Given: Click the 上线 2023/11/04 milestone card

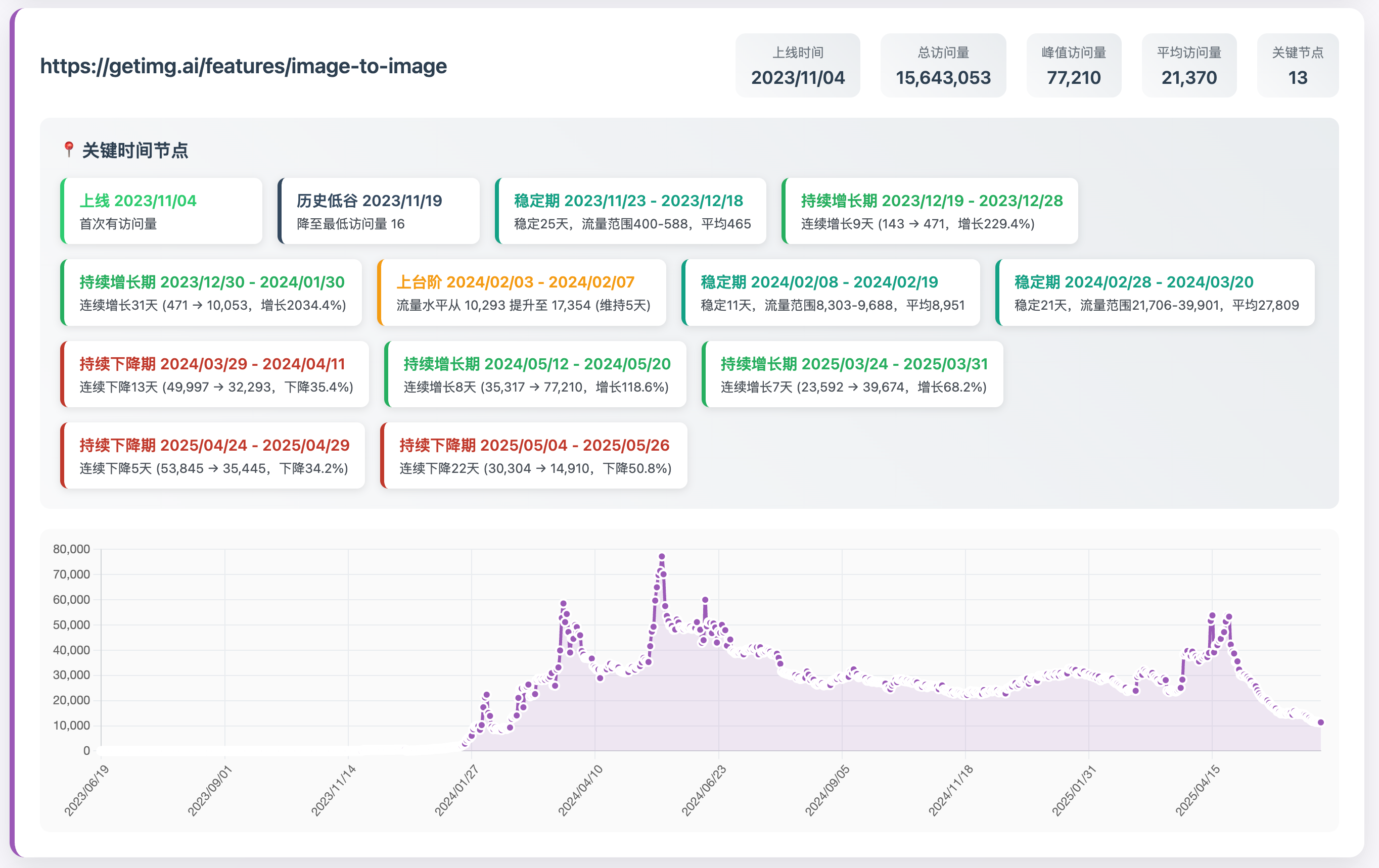Looking at the screenshot, I should [161, 211].
